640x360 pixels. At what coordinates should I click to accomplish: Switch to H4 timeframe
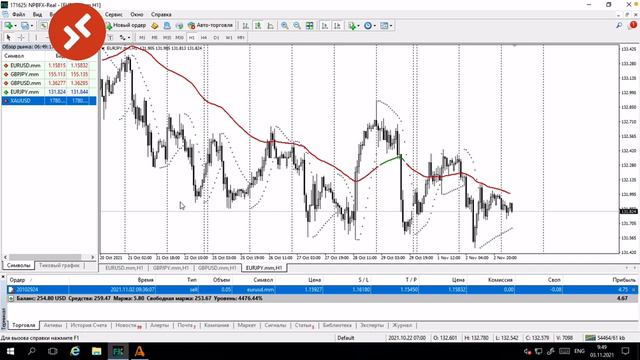tap(204, 38)
